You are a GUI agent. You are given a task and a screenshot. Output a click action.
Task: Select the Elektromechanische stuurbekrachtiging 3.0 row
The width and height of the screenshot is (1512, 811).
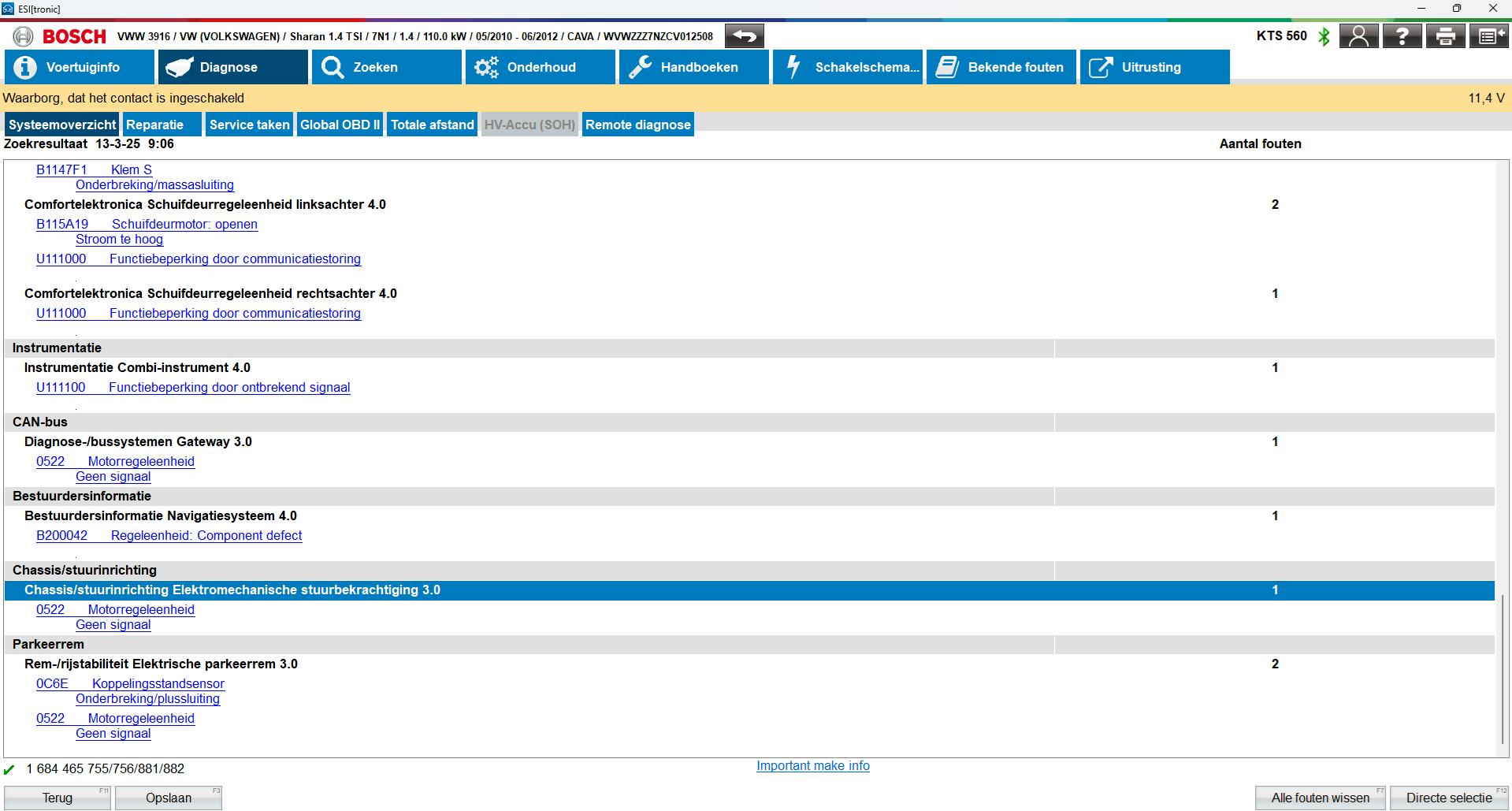coord(232,590)
